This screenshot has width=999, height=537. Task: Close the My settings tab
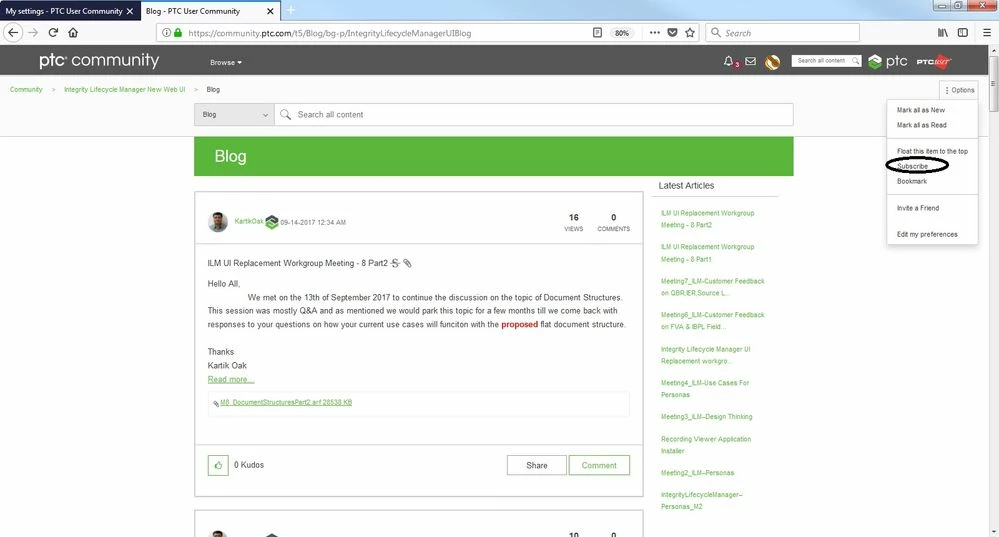coord(129,11)
